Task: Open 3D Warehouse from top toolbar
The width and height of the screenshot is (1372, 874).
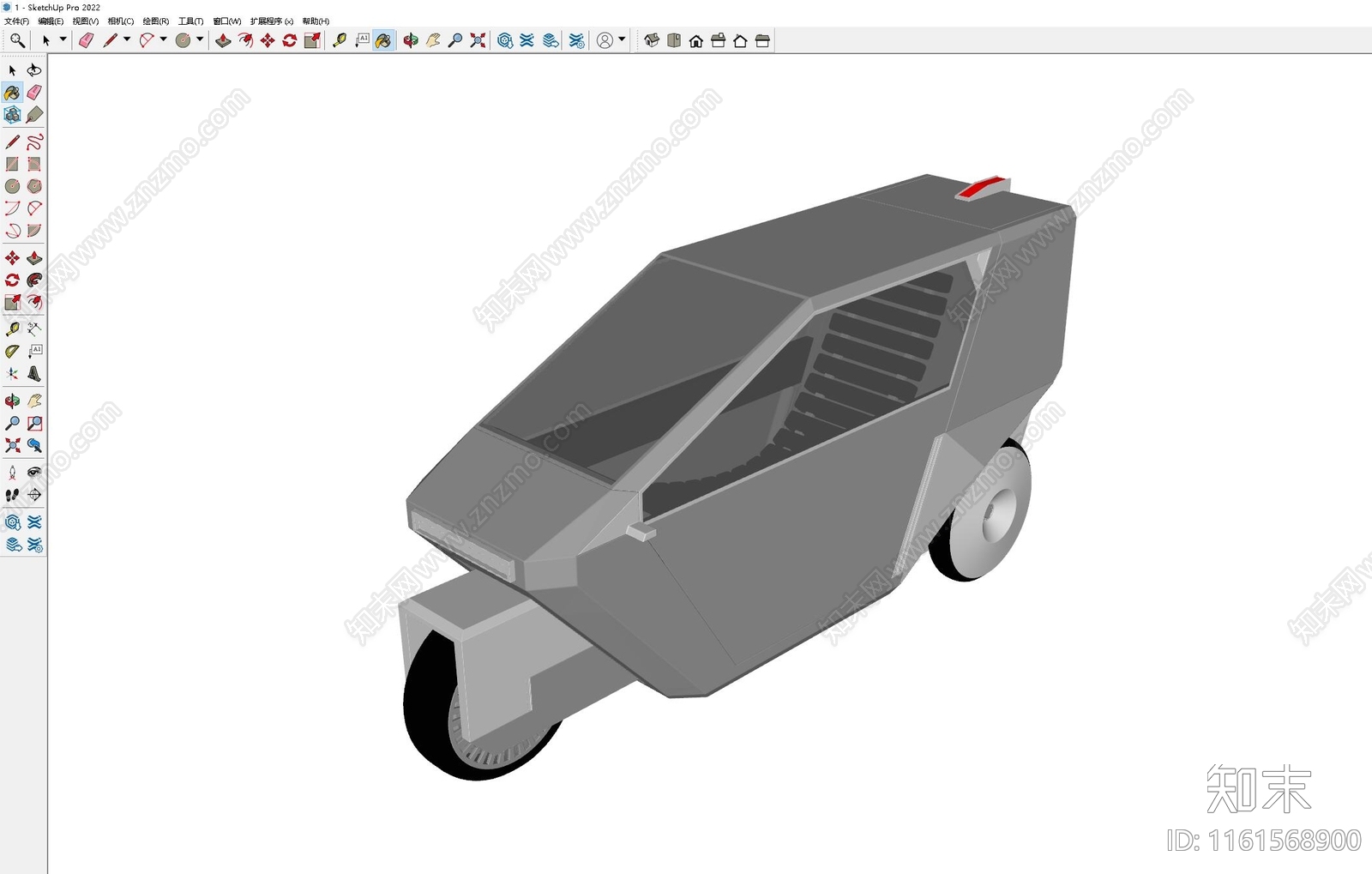Action: [x=505, y=40]
